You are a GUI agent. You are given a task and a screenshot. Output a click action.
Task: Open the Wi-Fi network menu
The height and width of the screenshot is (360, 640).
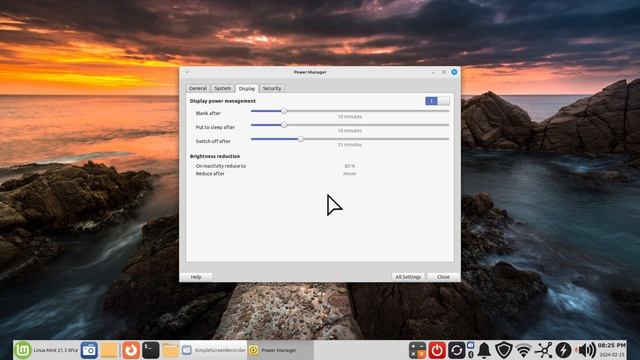tap(524, 350)
